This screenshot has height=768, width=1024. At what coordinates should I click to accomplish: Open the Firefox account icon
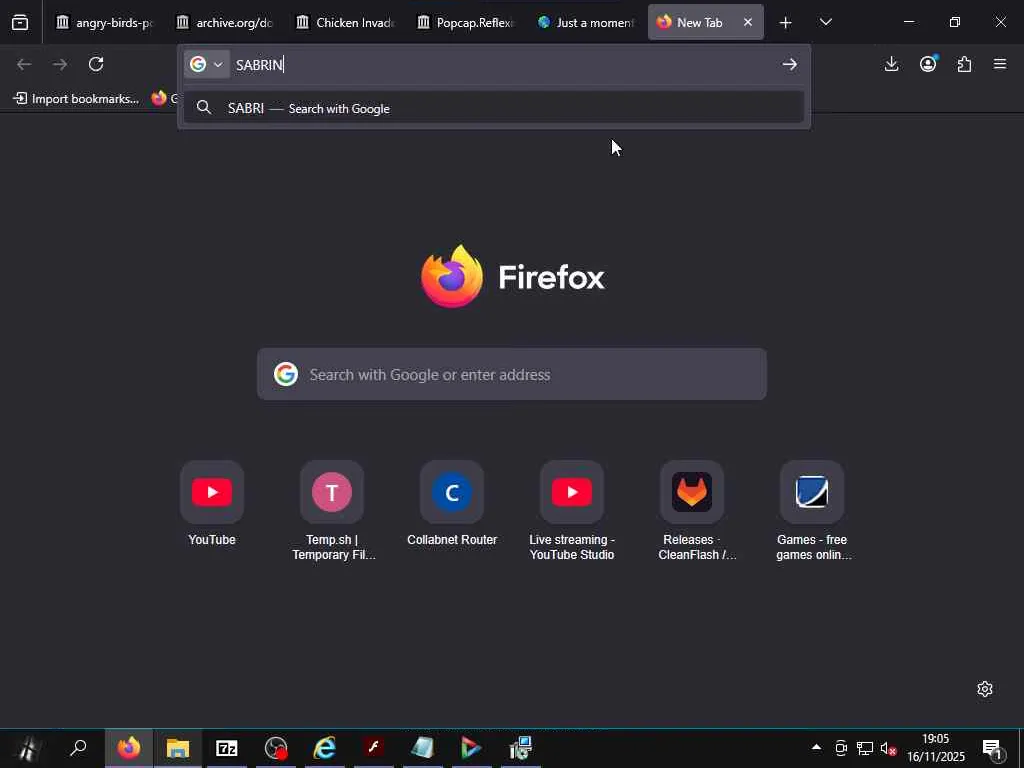click(928, 64)
